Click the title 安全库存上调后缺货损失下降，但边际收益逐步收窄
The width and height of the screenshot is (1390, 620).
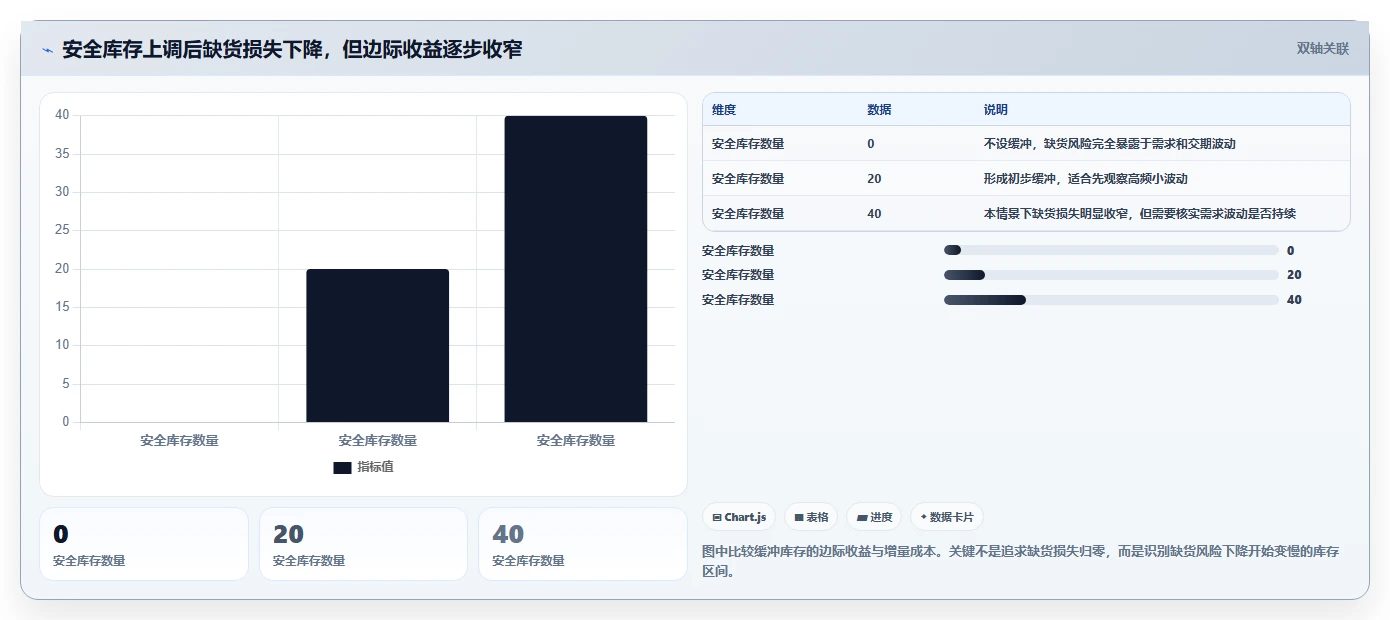292,49
